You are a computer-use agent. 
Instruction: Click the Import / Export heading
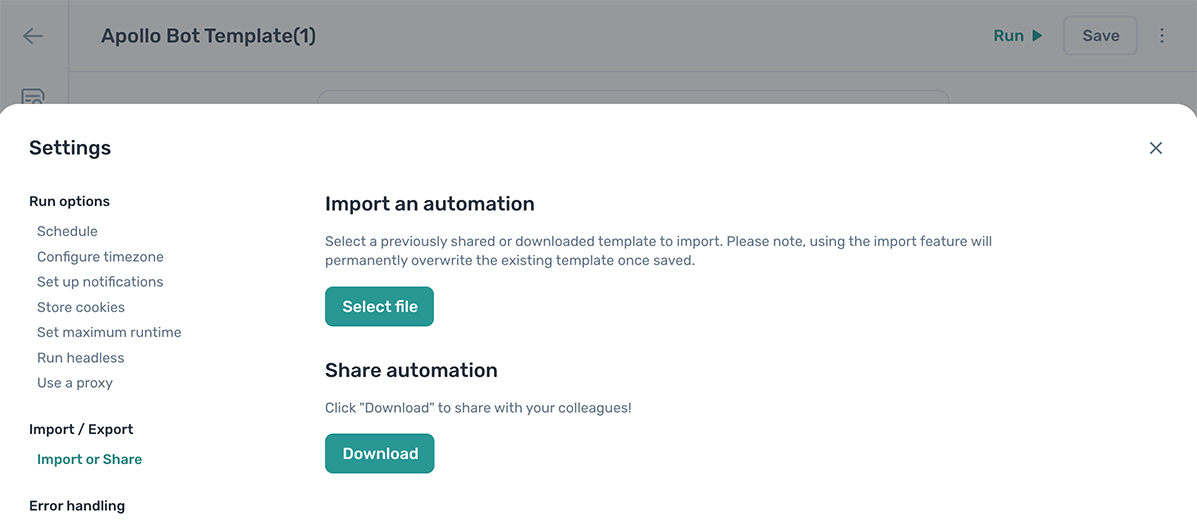(81, 429)
